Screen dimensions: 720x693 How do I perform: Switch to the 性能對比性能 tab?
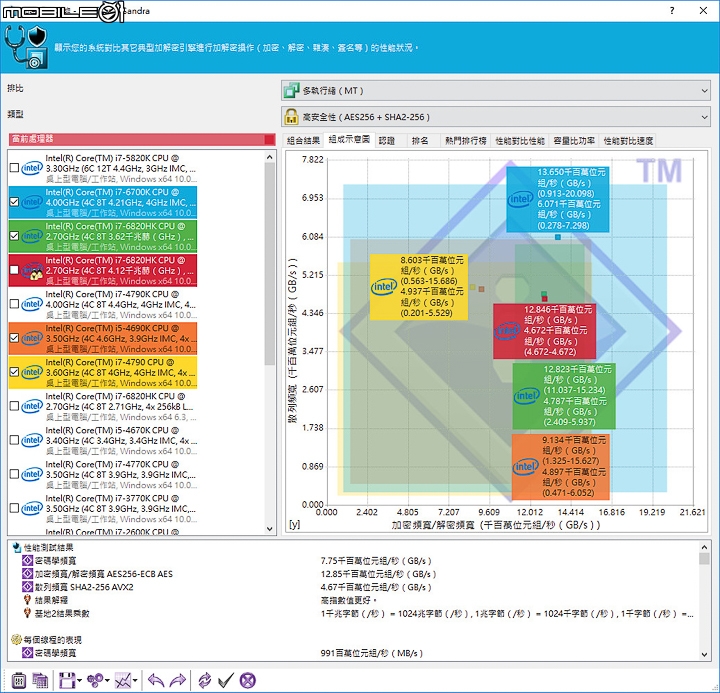pos(520,141)
